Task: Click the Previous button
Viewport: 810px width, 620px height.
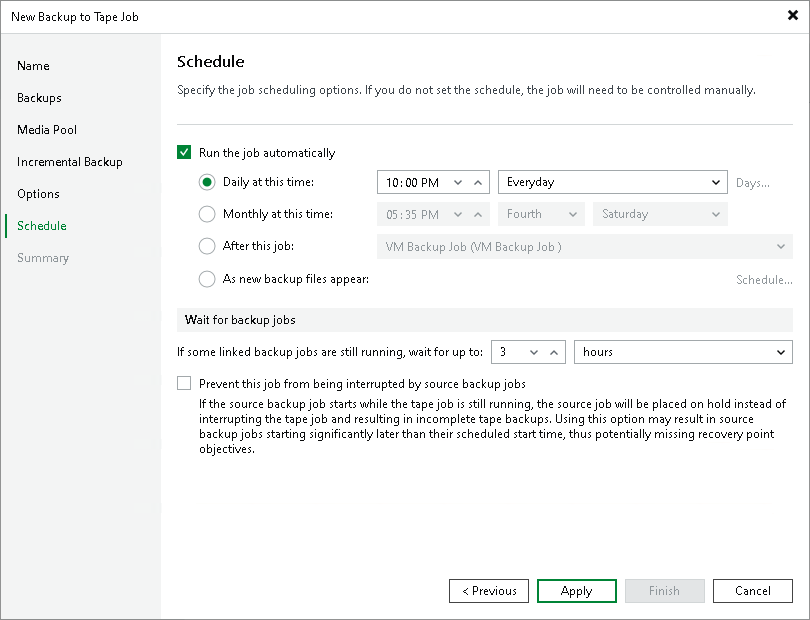Action: [x=488, y=590]
